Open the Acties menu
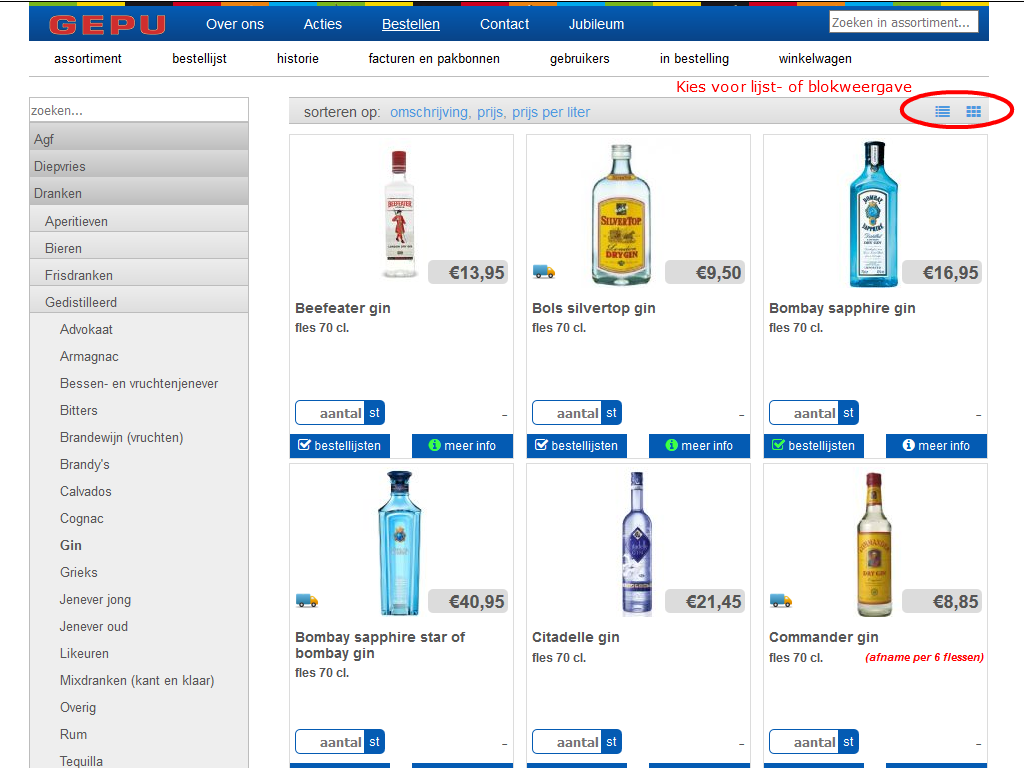This screenshot has width=1024, height=768. tap(323, 24)
